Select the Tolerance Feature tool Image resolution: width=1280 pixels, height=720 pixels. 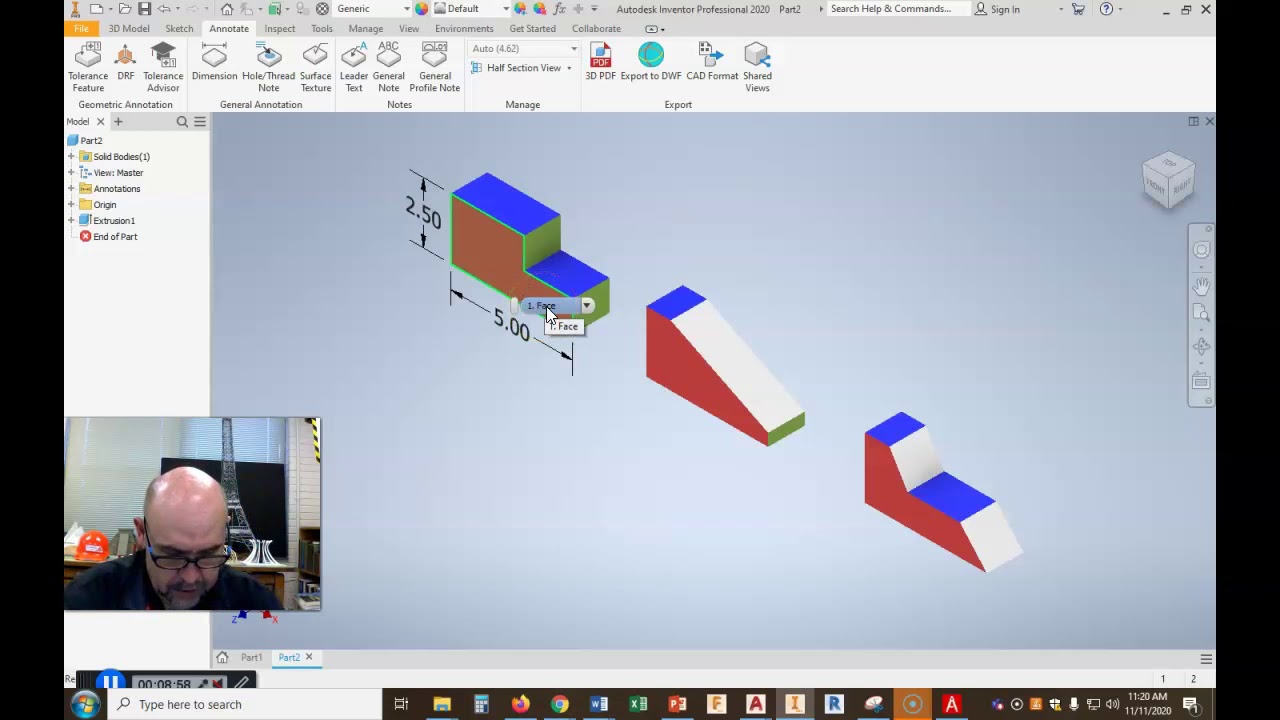tap(88, 68)
